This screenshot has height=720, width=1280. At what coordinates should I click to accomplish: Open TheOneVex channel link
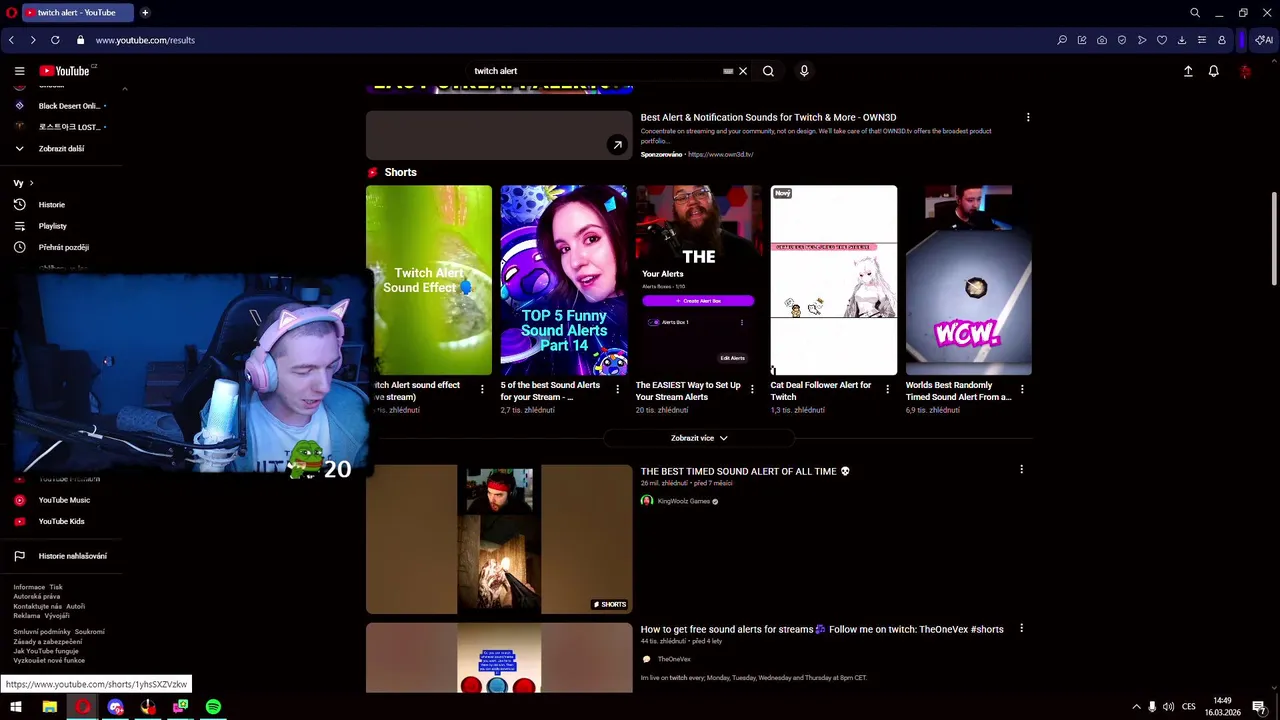pos(674,659)
